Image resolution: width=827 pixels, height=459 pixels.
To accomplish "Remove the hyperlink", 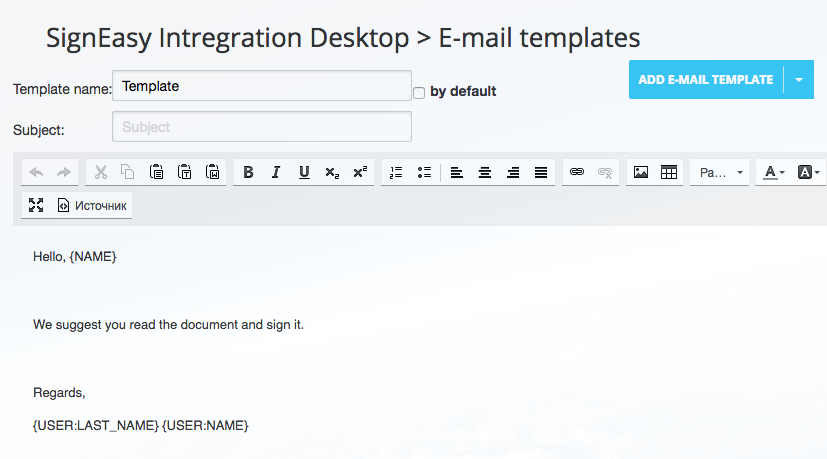I will click(605, 173).
